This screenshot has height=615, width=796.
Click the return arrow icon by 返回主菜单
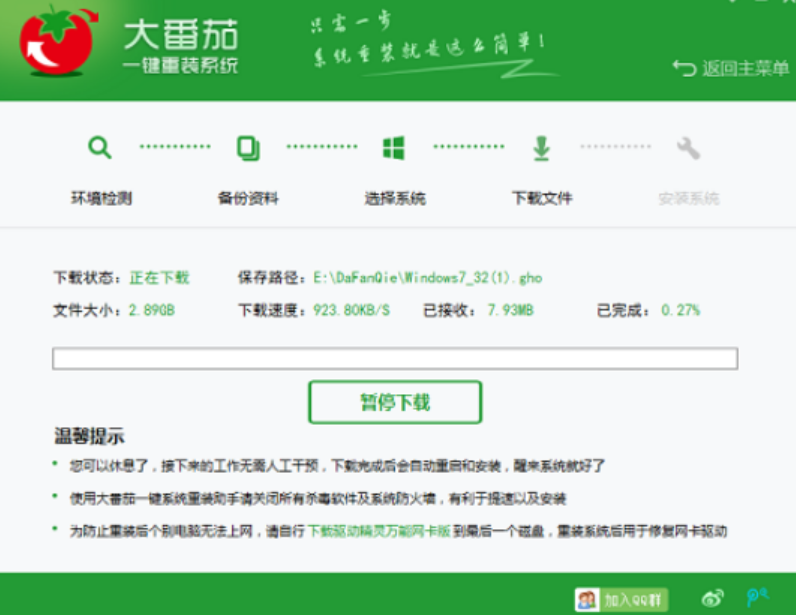684,68
